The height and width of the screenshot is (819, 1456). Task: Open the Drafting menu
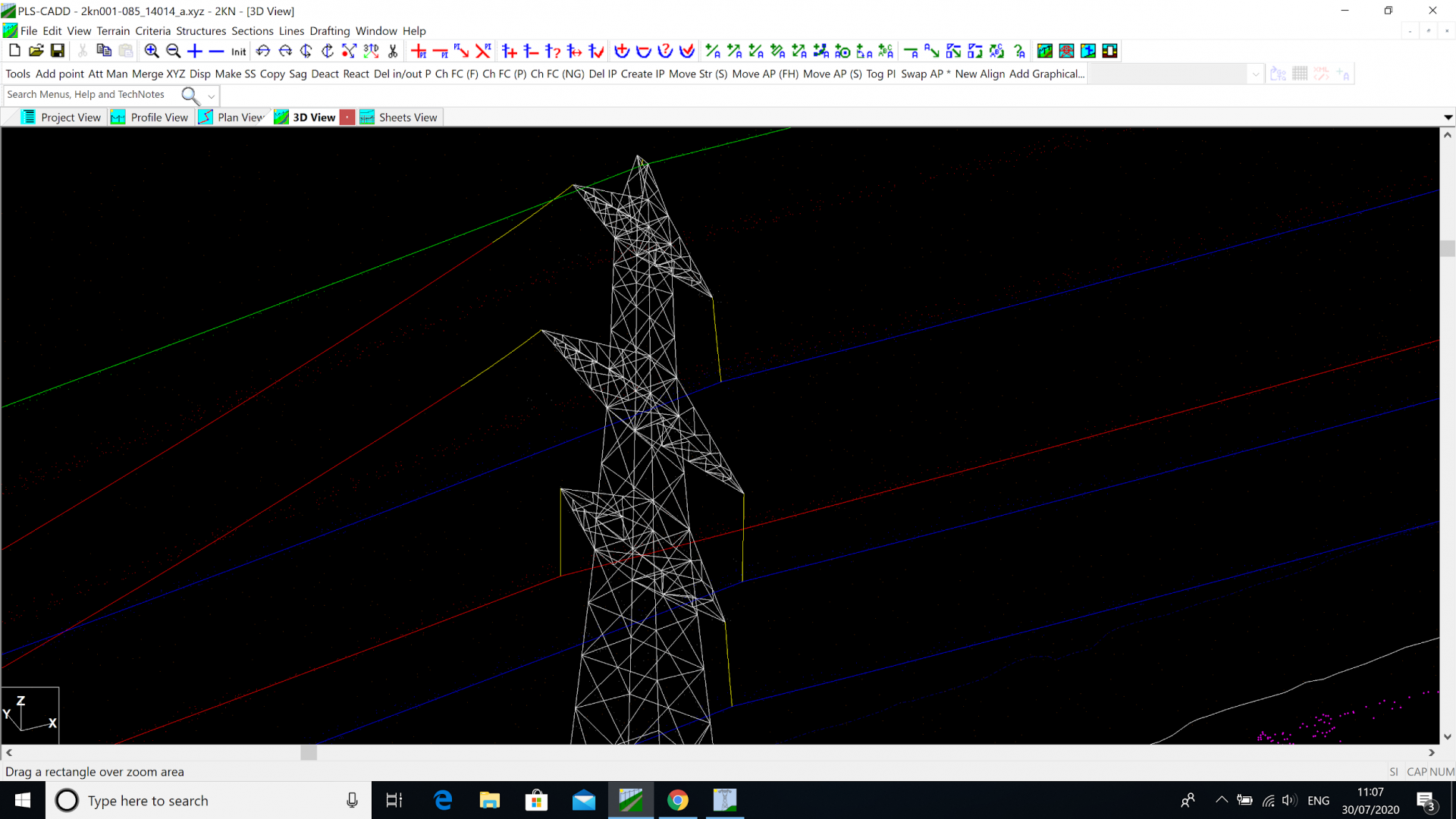(x=329, y=31)
